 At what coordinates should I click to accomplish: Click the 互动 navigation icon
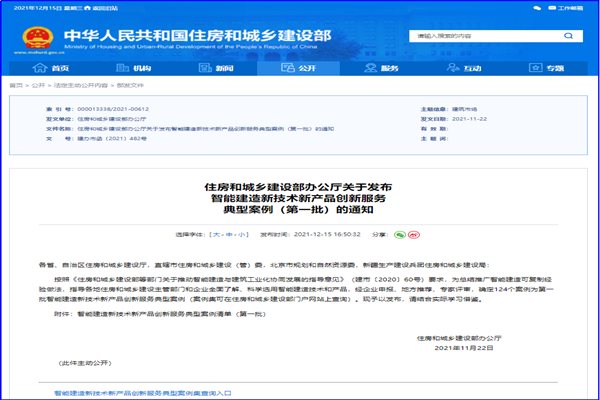454,68
